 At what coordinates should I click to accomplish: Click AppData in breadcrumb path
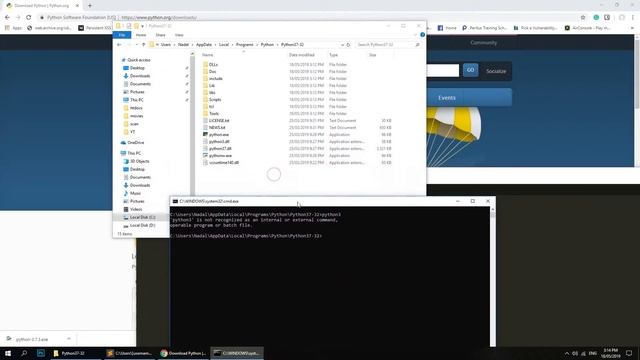204,44
